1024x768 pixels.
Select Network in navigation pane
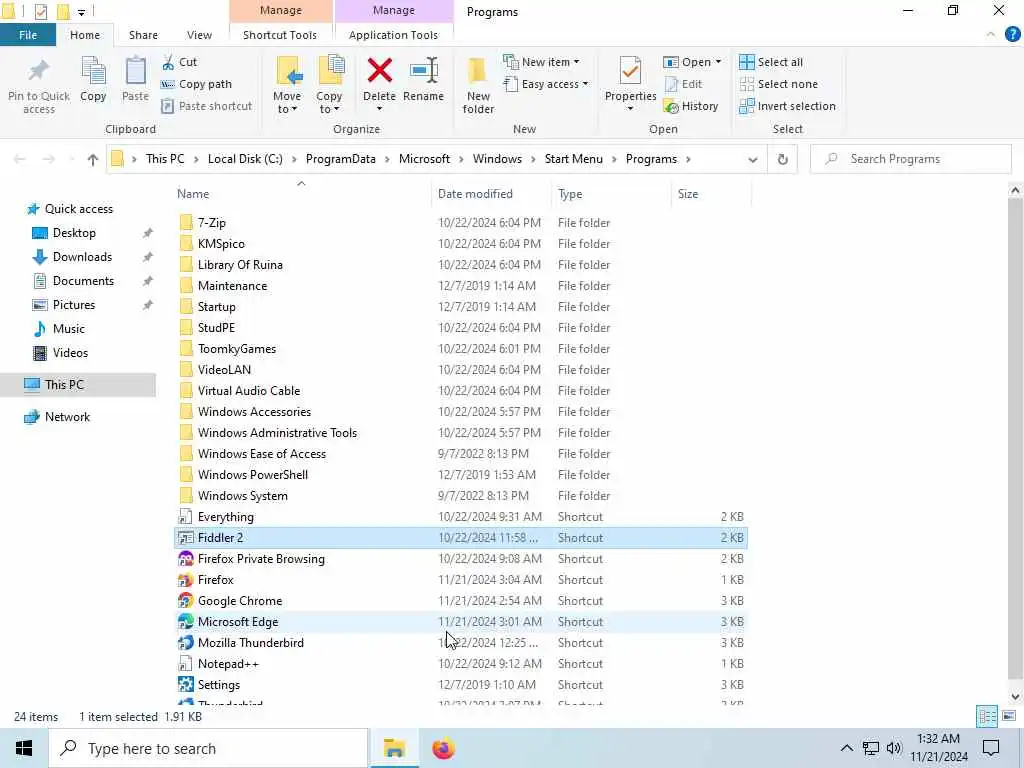tap(67, 417)
